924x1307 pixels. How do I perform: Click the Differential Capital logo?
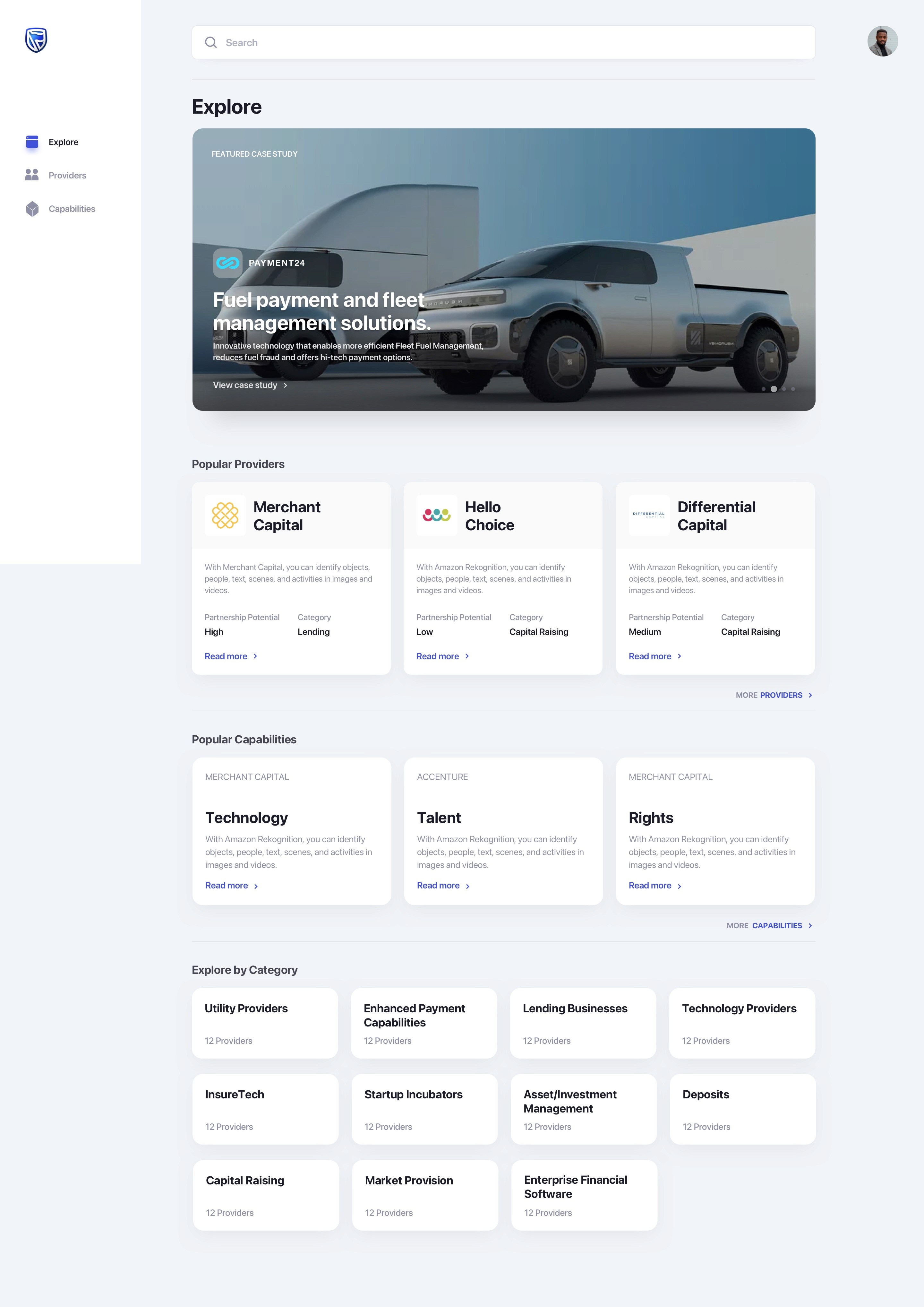pyautogui.click(x=649, y=515)
